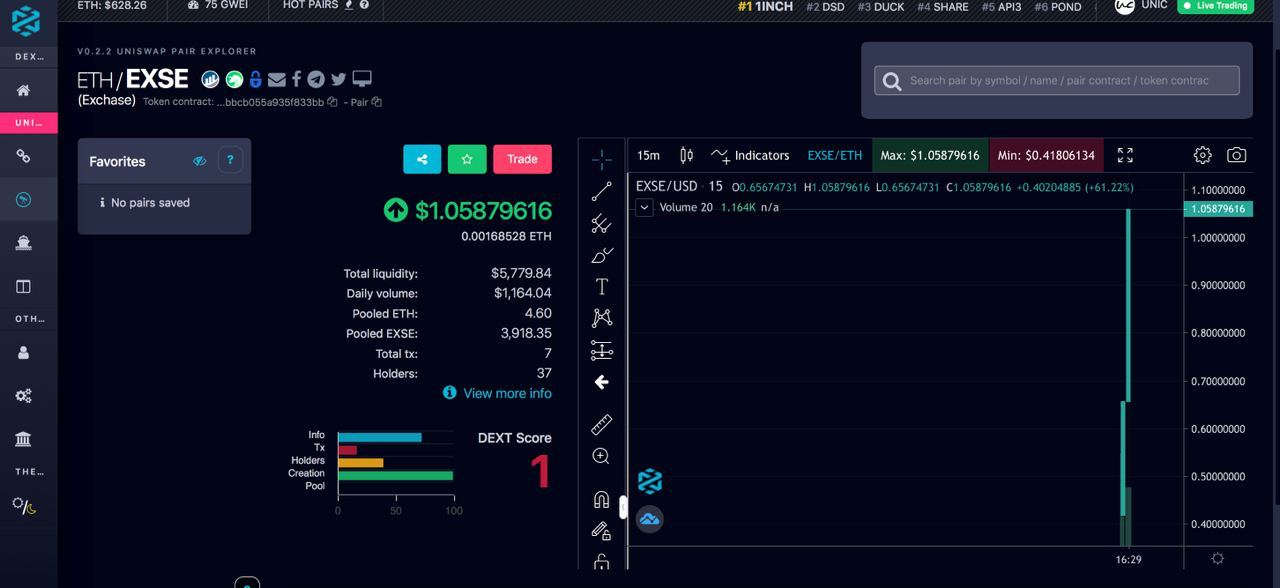
Task: Open hot pair #5 API3
Action: point(1001,6)
